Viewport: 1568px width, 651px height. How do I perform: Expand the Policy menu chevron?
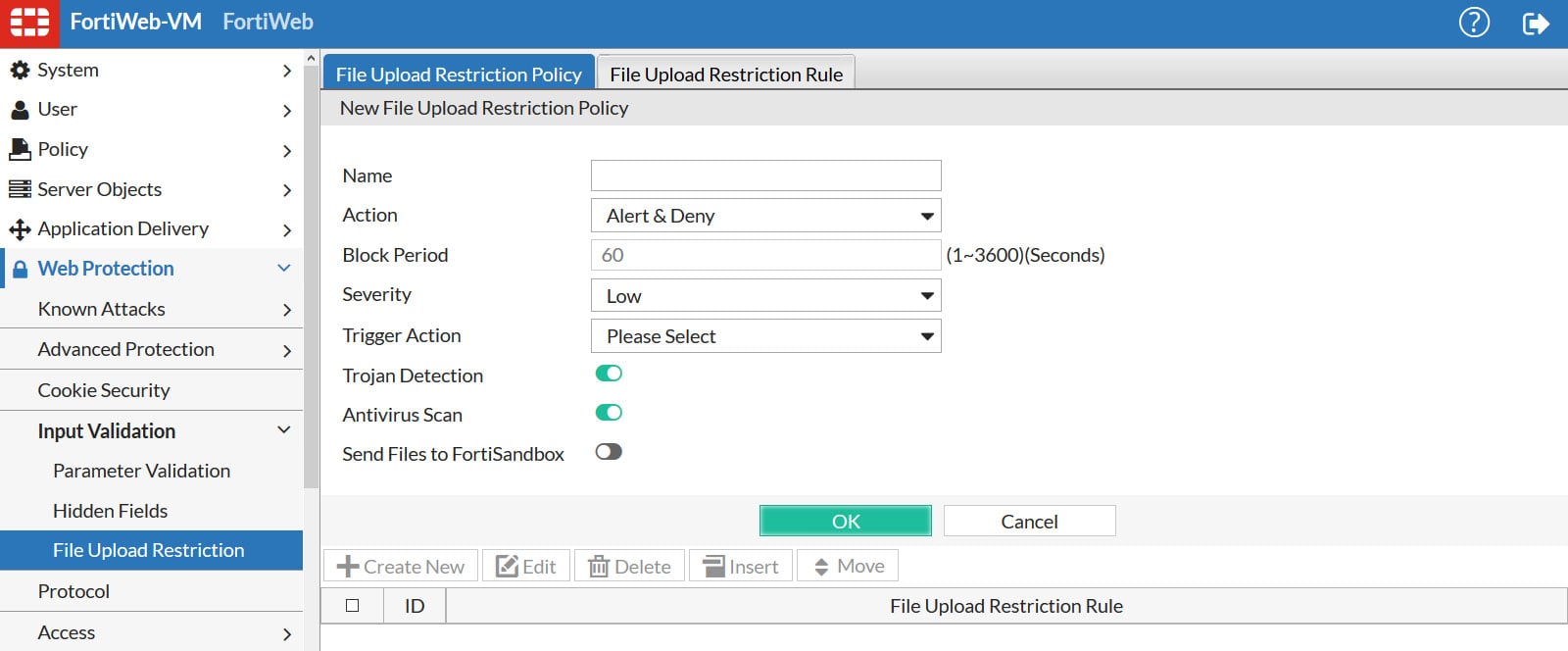286,151
